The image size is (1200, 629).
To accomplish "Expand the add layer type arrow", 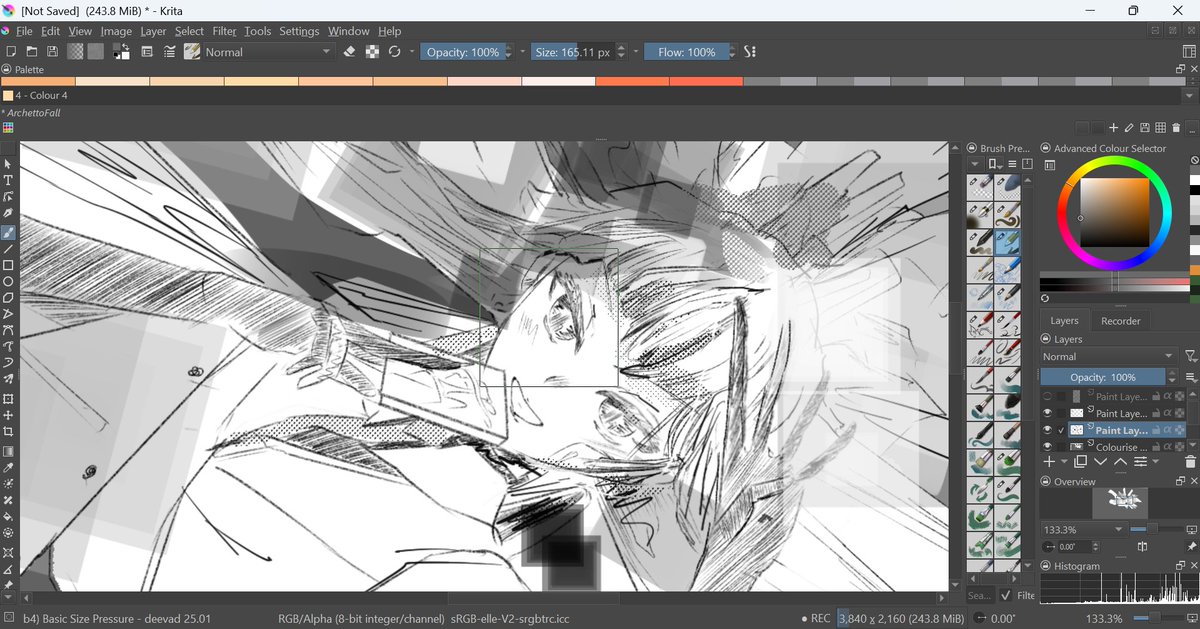I will (1063, 462).
